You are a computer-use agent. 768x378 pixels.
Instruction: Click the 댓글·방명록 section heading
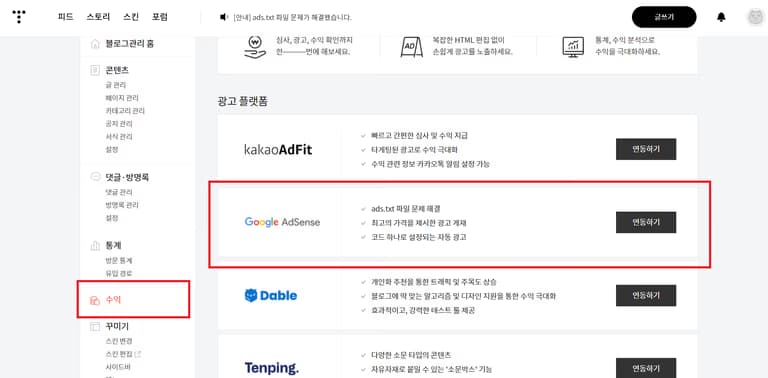[x=127, y=177]
